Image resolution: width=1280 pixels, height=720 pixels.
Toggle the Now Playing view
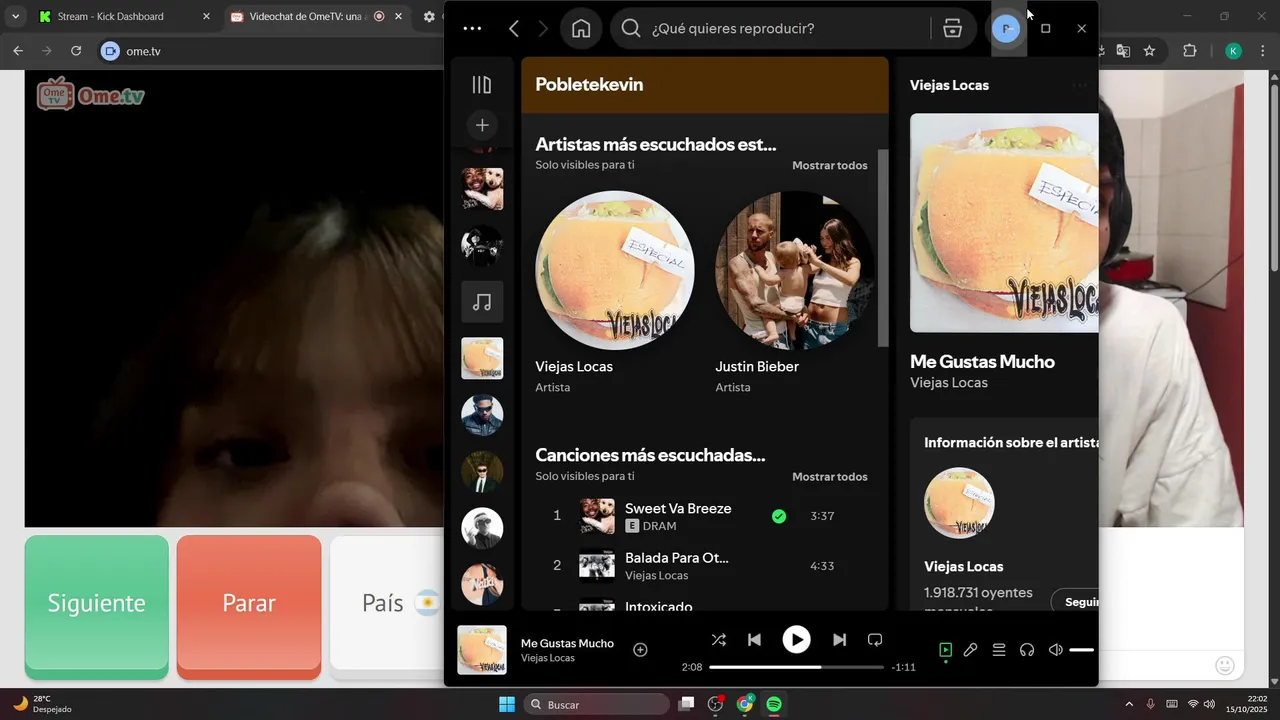(x=945, y=650)
